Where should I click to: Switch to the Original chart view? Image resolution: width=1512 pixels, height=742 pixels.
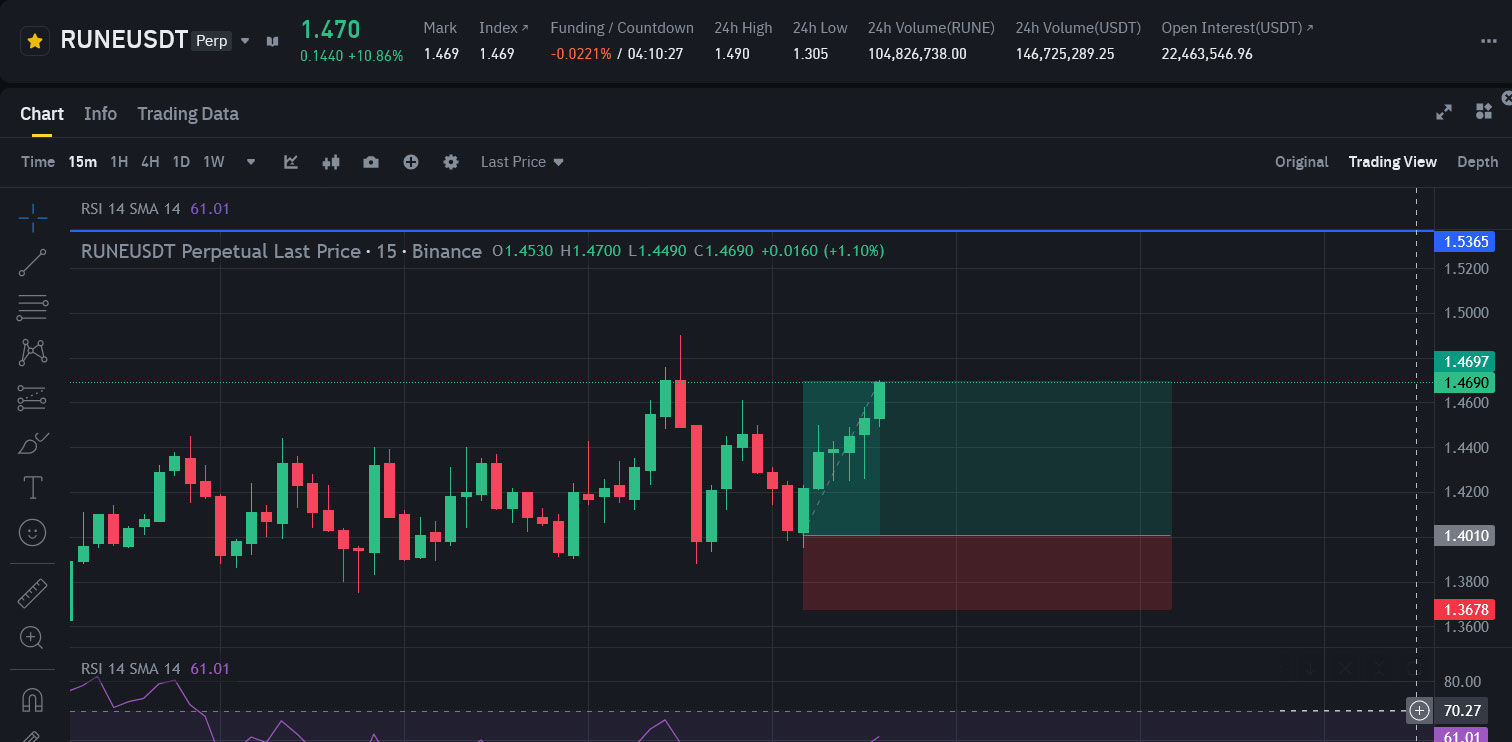coord(1301,162)
